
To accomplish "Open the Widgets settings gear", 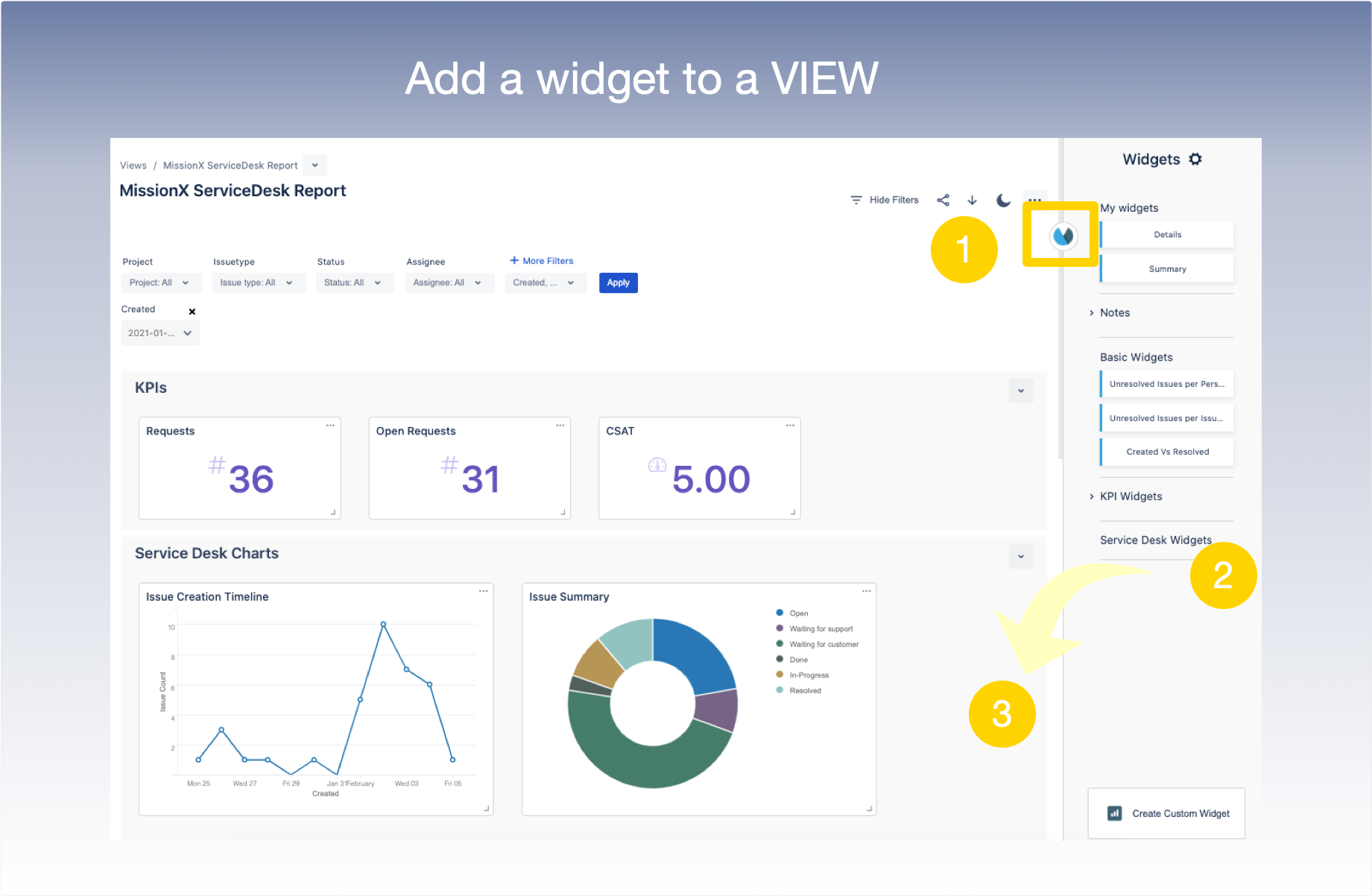I will pos(1195,159).
